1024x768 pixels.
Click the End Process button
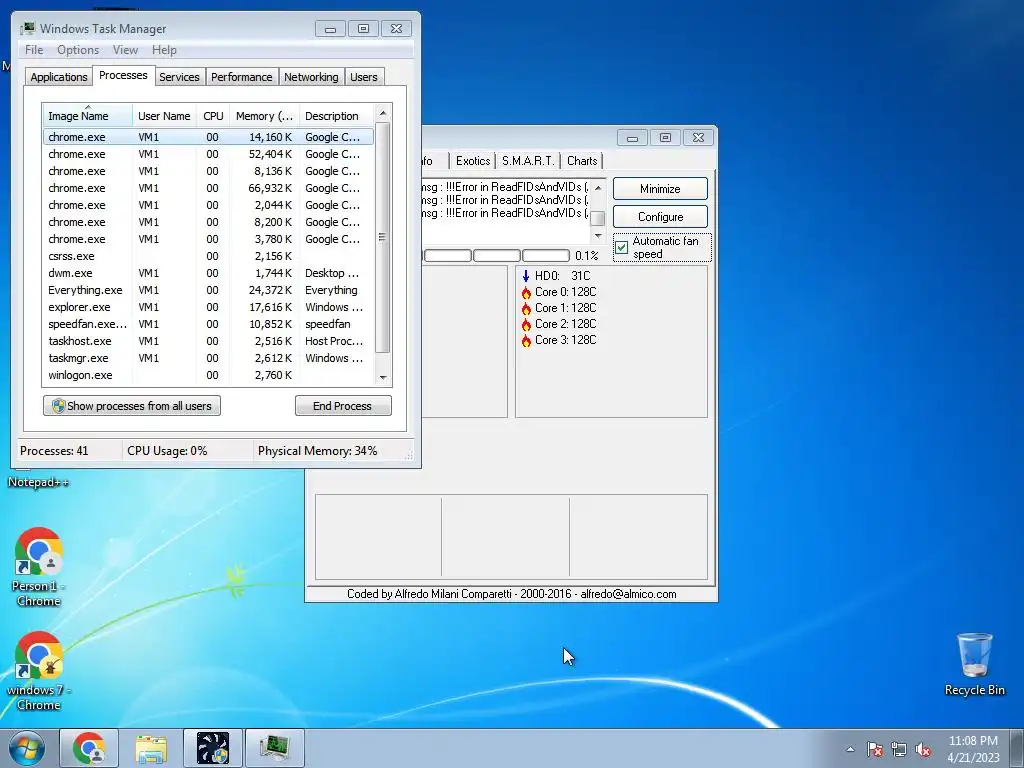tap(343, 406)
